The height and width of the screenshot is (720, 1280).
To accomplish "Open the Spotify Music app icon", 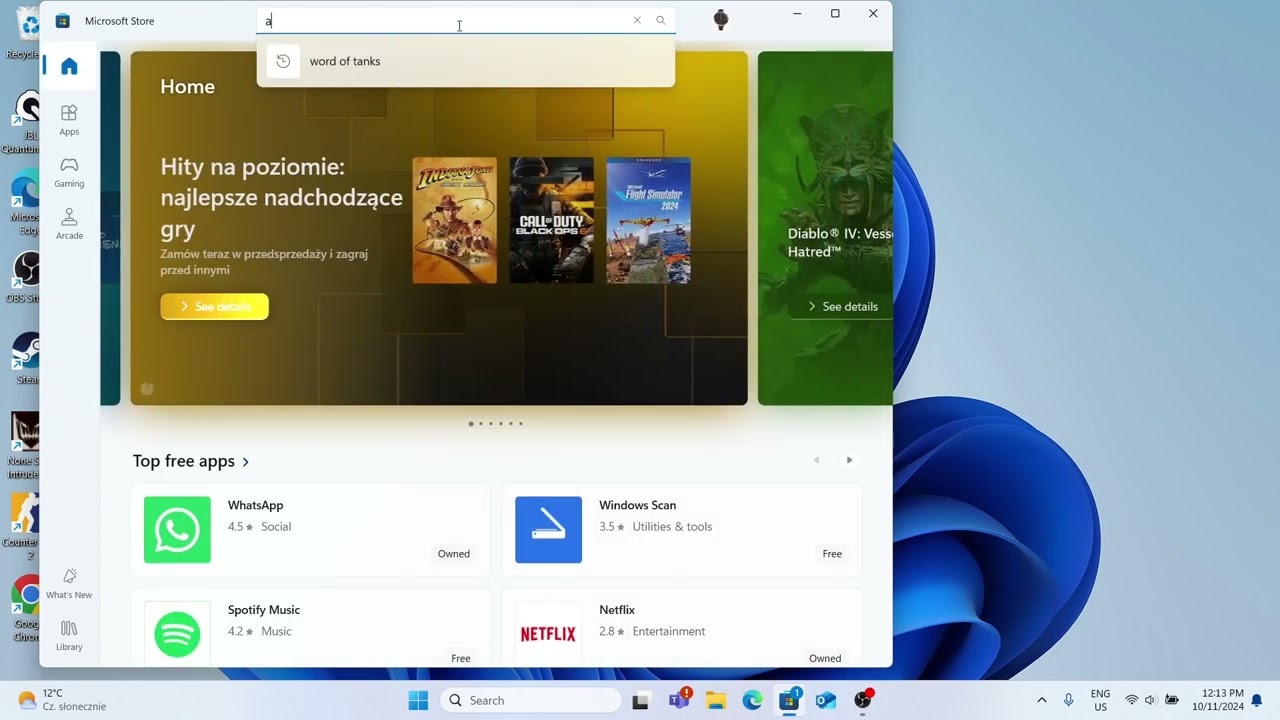I will (177, 634).
